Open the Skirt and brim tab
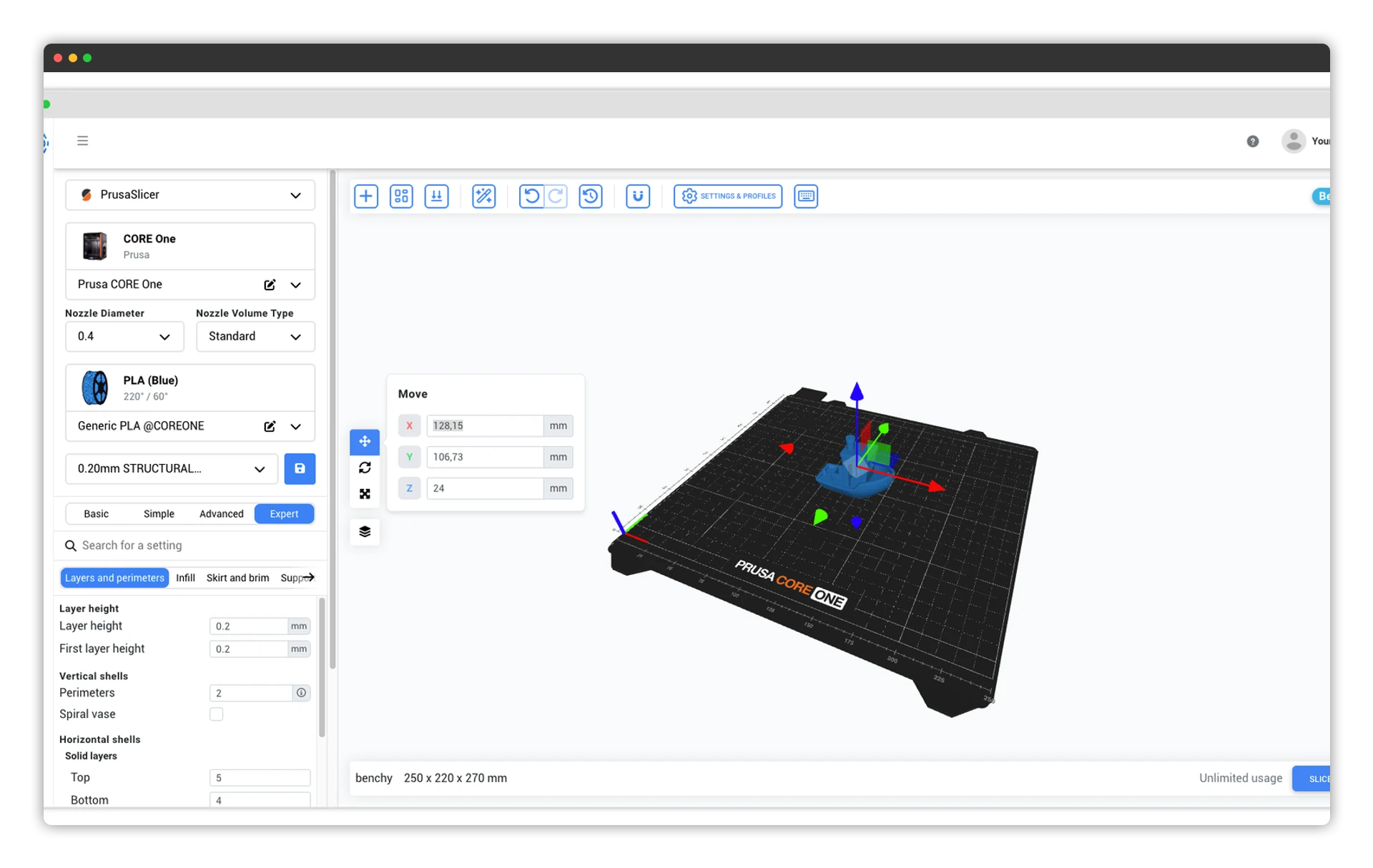The width and height of the screenshot is (1373, 868). (x=237, y=578)
